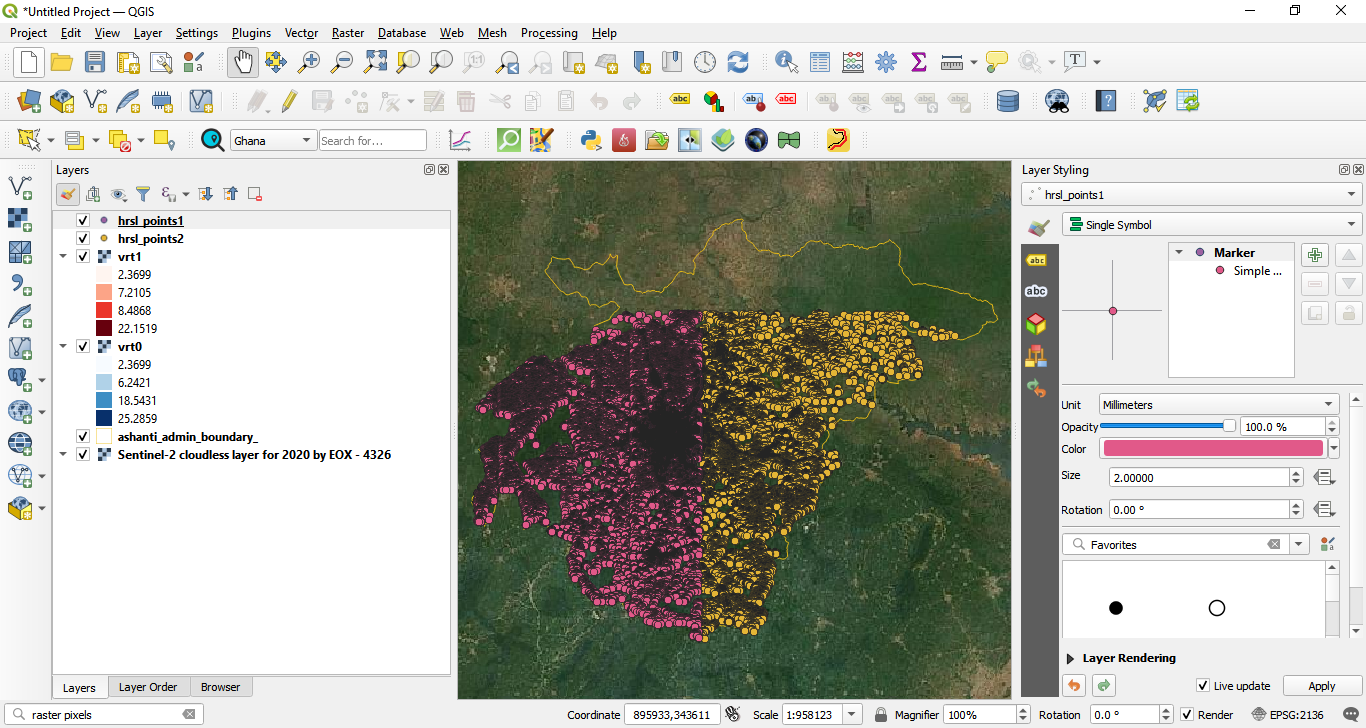Viewport: 1366px width, 728px height.
Task: Toggle the Render checkbox in status bar
Action: coord(1187,715)
